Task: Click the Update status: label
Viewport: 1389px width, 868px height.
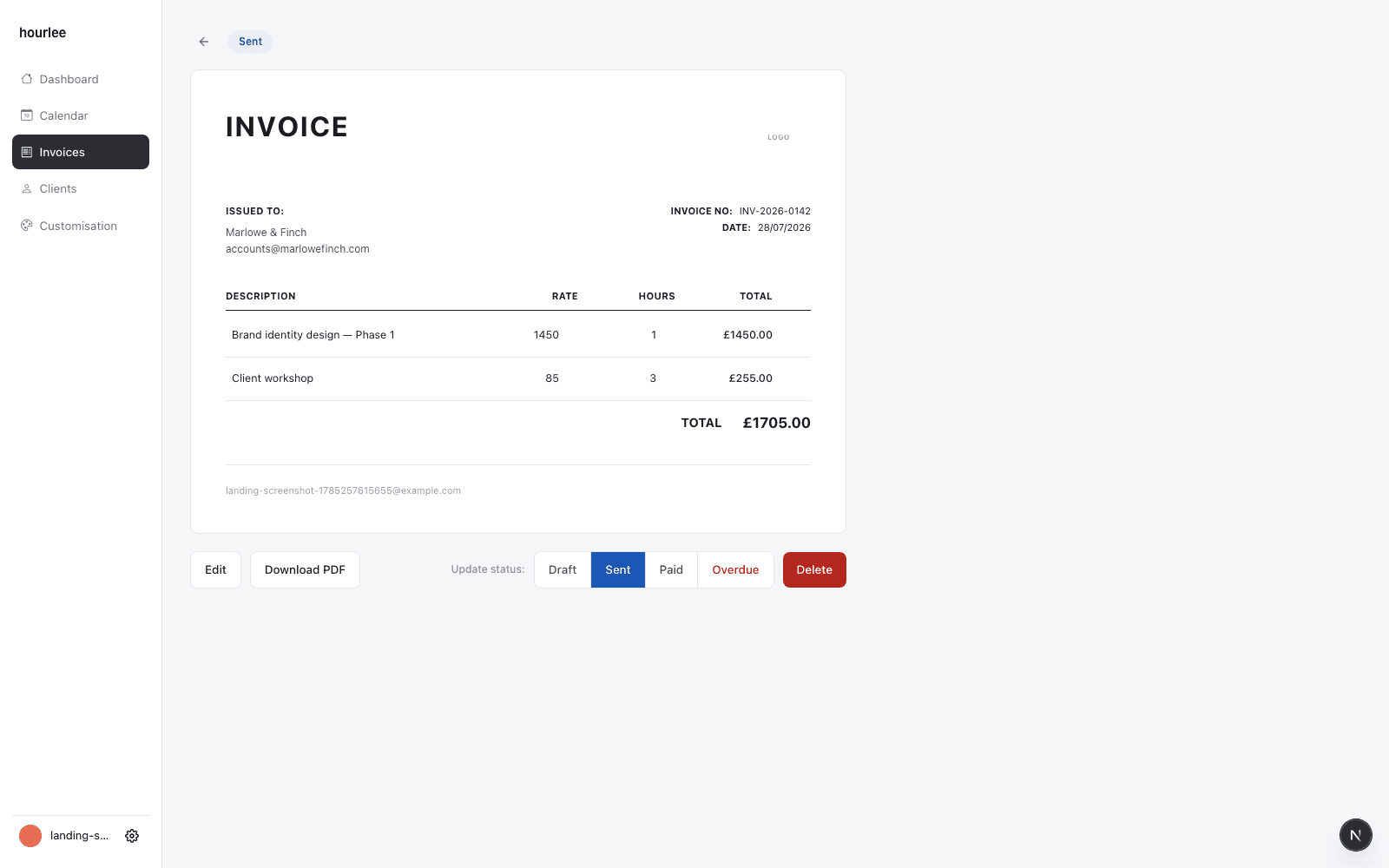Action: (488, 569)
